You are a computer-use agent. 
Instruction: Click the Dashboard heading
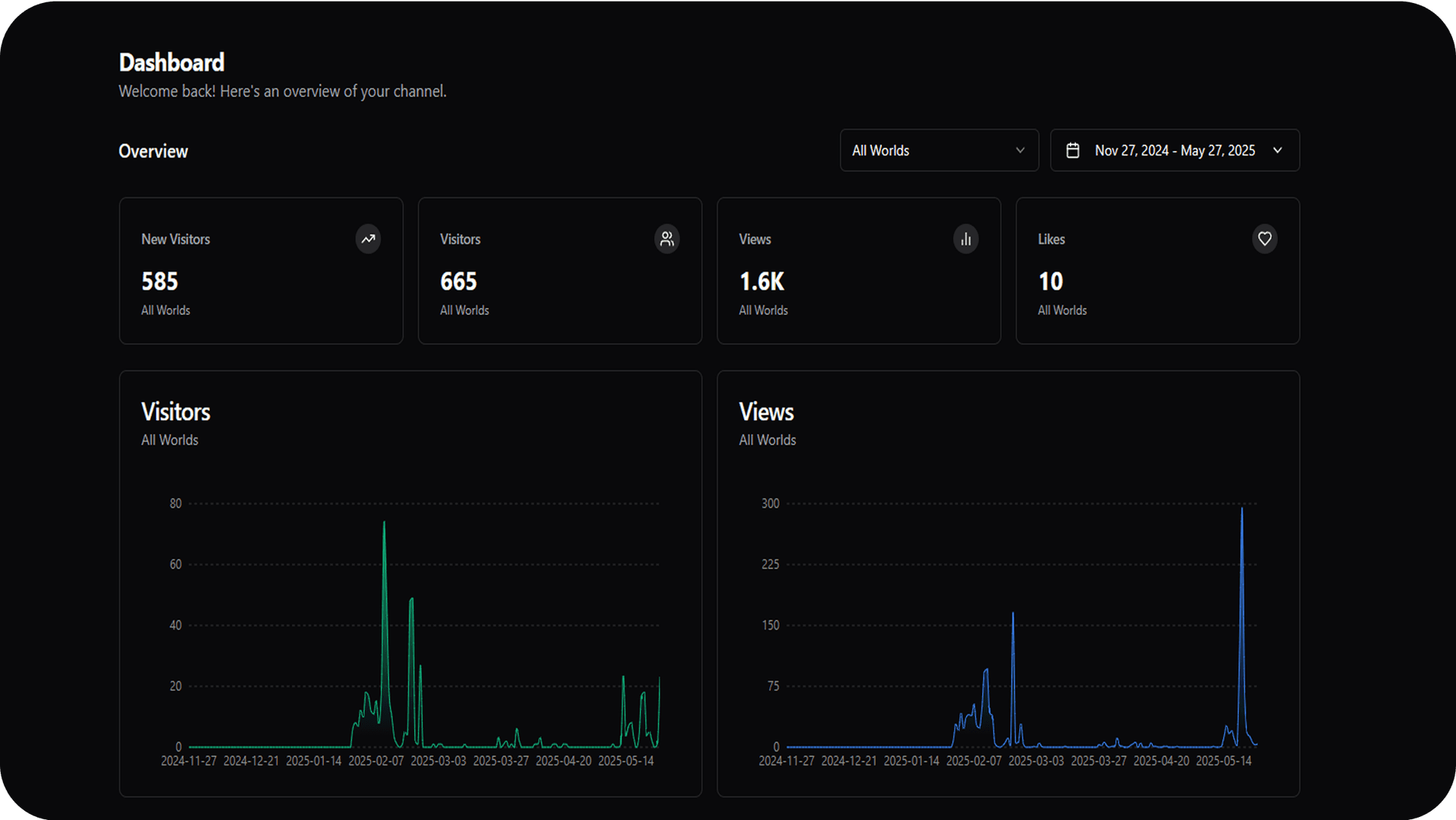(171, 62)
